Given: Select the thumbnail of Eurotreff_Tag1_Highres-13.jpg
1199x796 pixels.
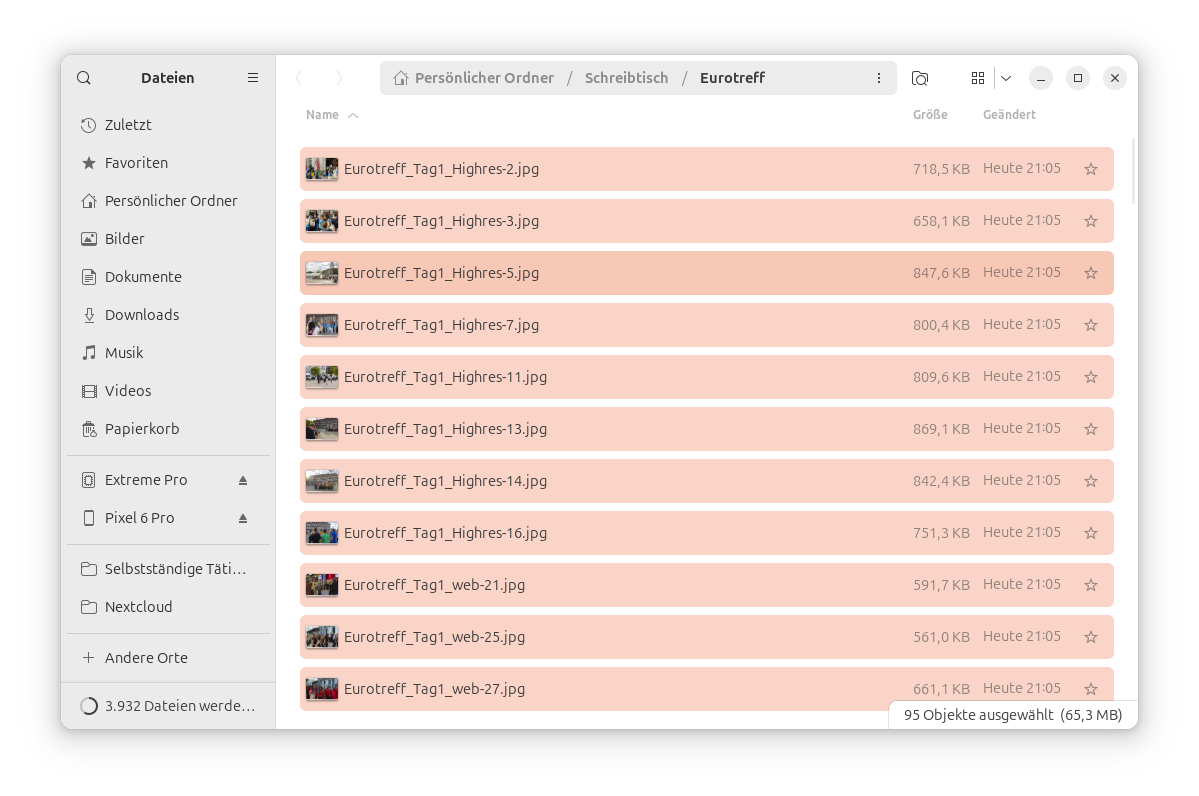Looking at the screenshot, I should pos(322,429).
